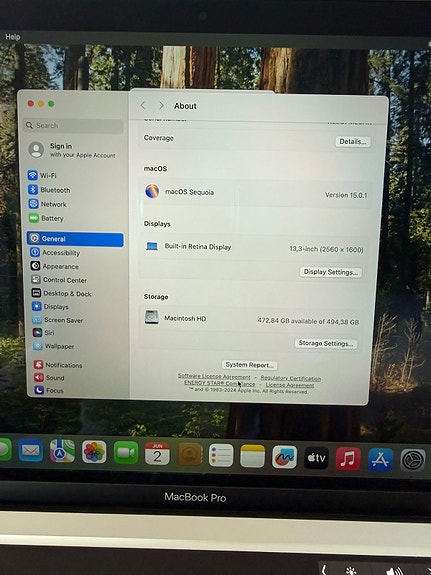This screenshot has width=431, height=575.
Task: Launch Maps from the Dock
Action: [62, 451]
